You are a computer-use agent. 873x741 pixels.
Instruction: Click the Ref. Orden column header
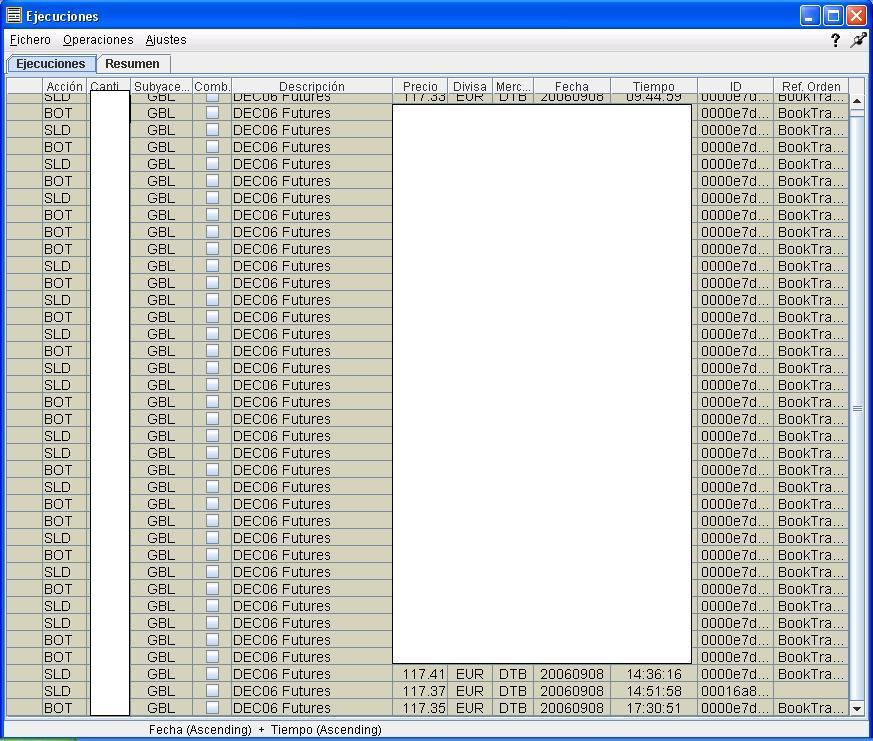click(x=811, y=86)
